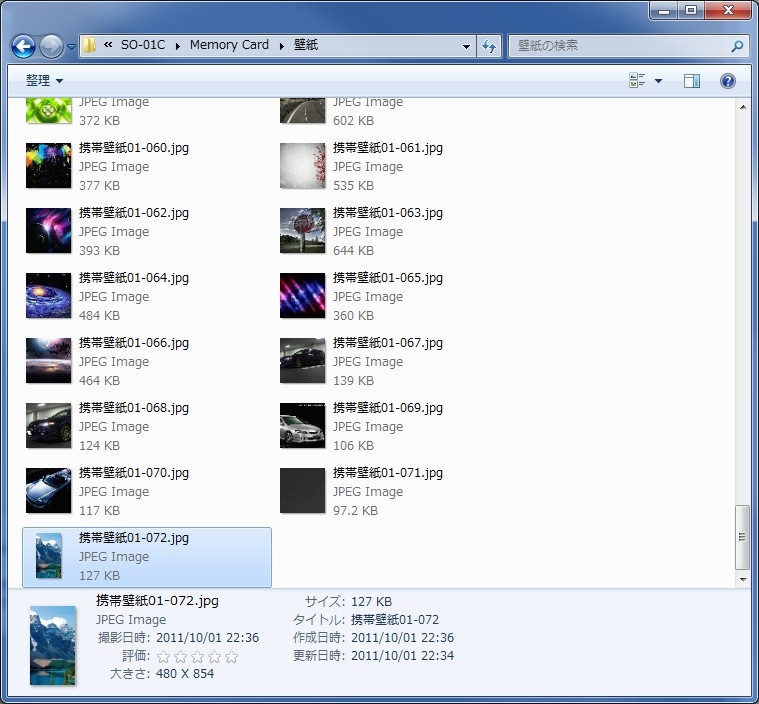Select thumbnail of 携帯壁紙01-064.jpg
This screenshot has width=759, height=704.
click(48, 295)
